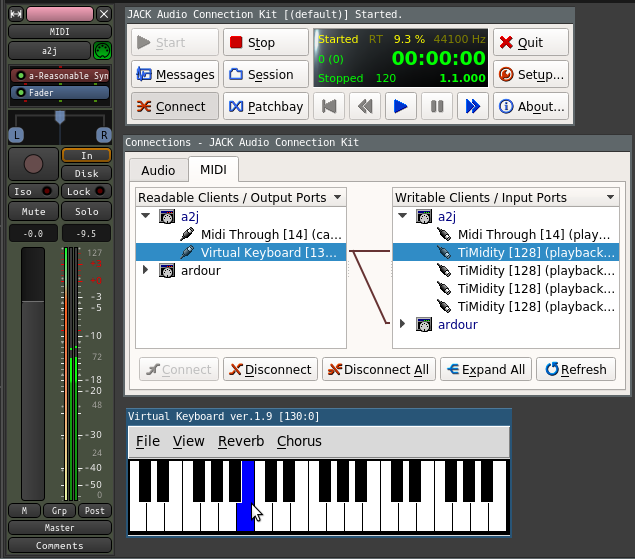Toggle the Mute button on mixer strip
This screenshot has width=635, height=559.
[33, 212]
